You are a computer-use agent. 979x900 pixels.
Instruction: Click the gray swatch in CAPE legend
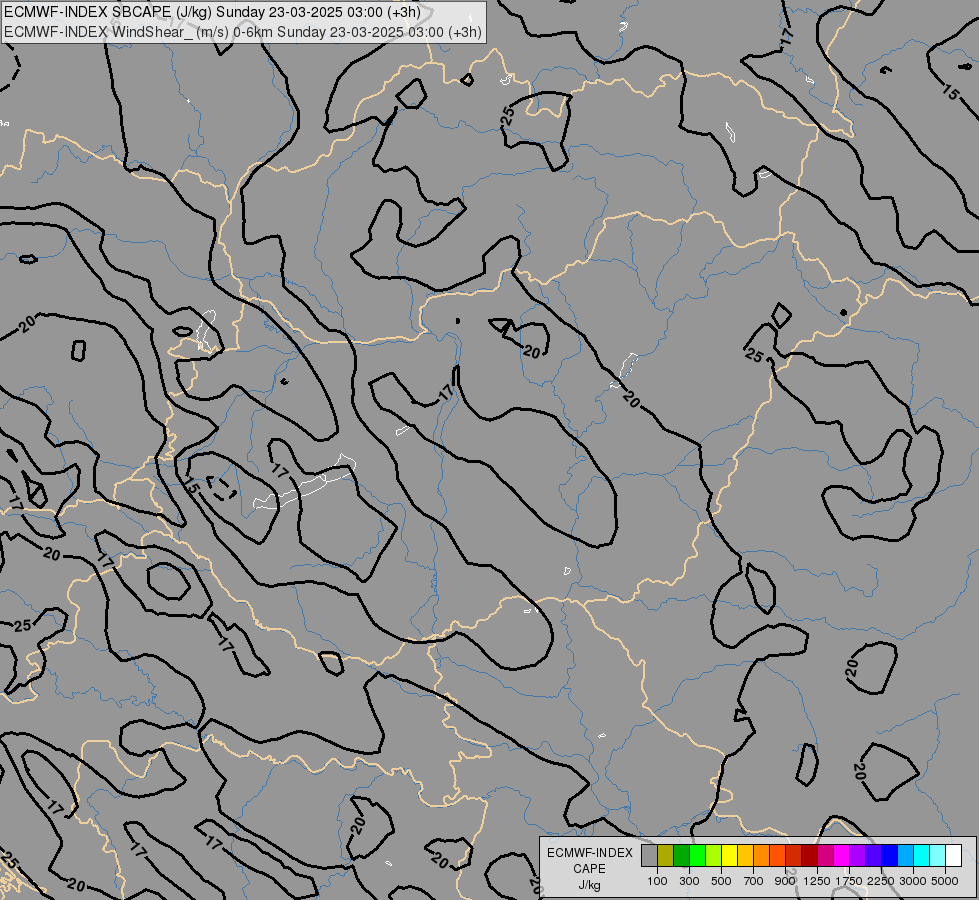tap(649, 855)
